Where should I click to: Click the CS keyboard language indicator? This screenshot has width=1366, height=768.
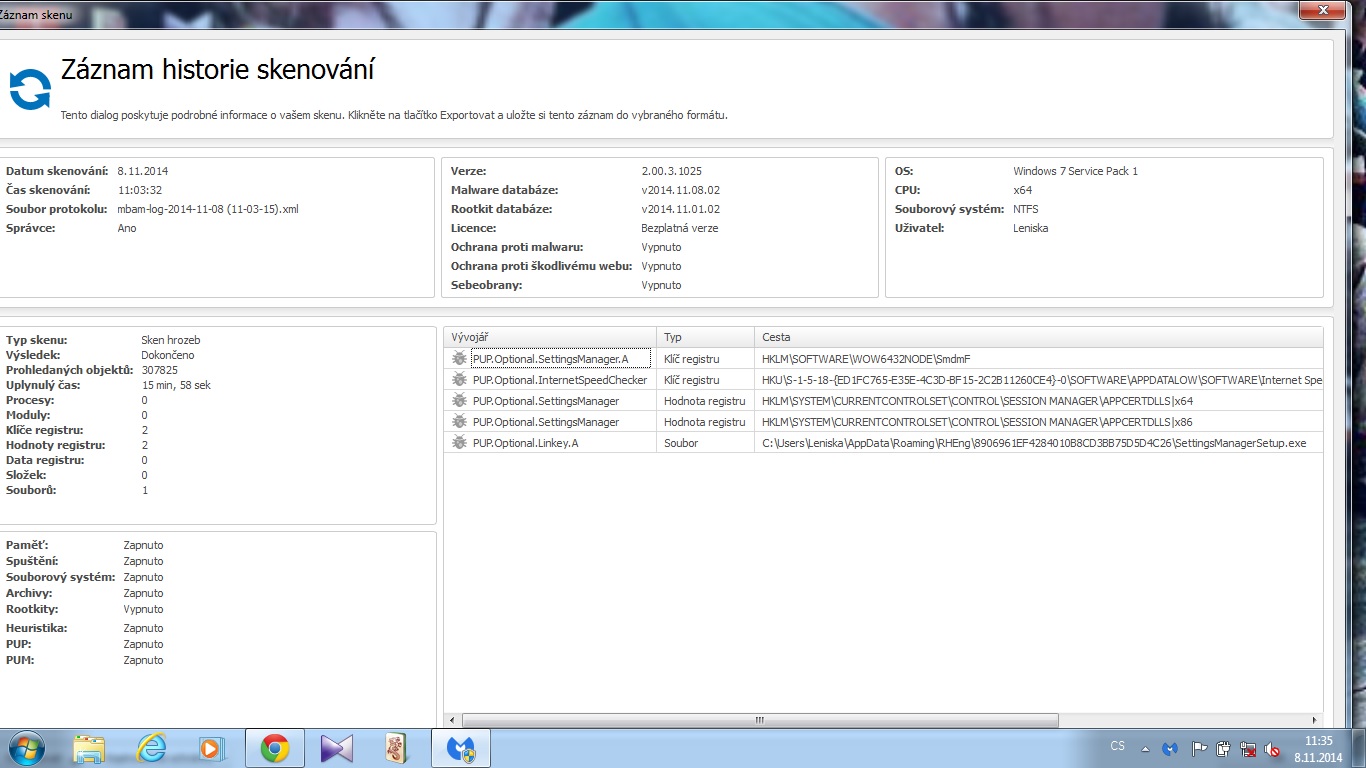click(x=1117, y=747)
